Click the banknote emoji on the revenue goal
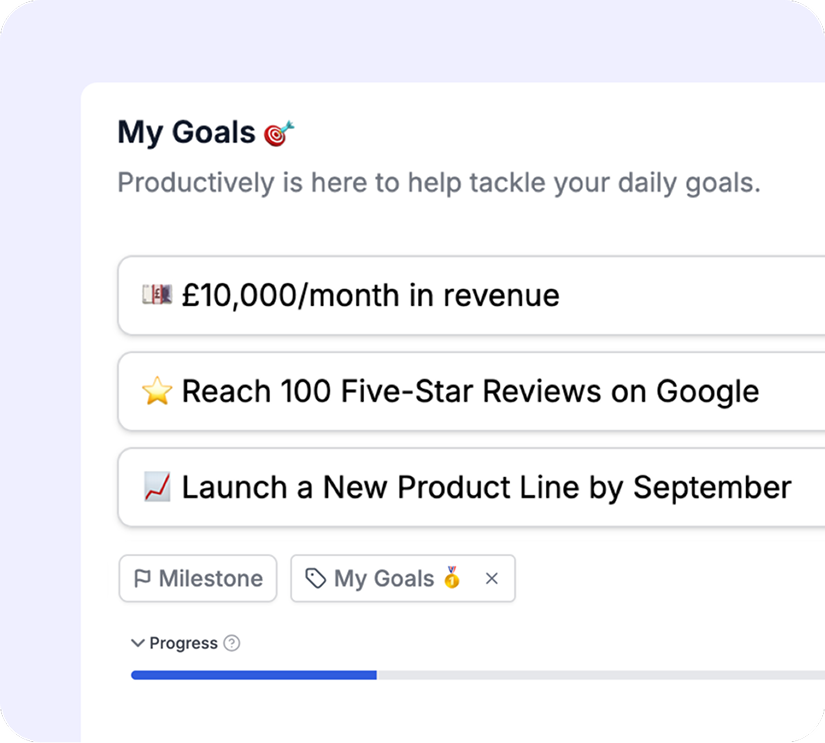 tap(155, 295)
